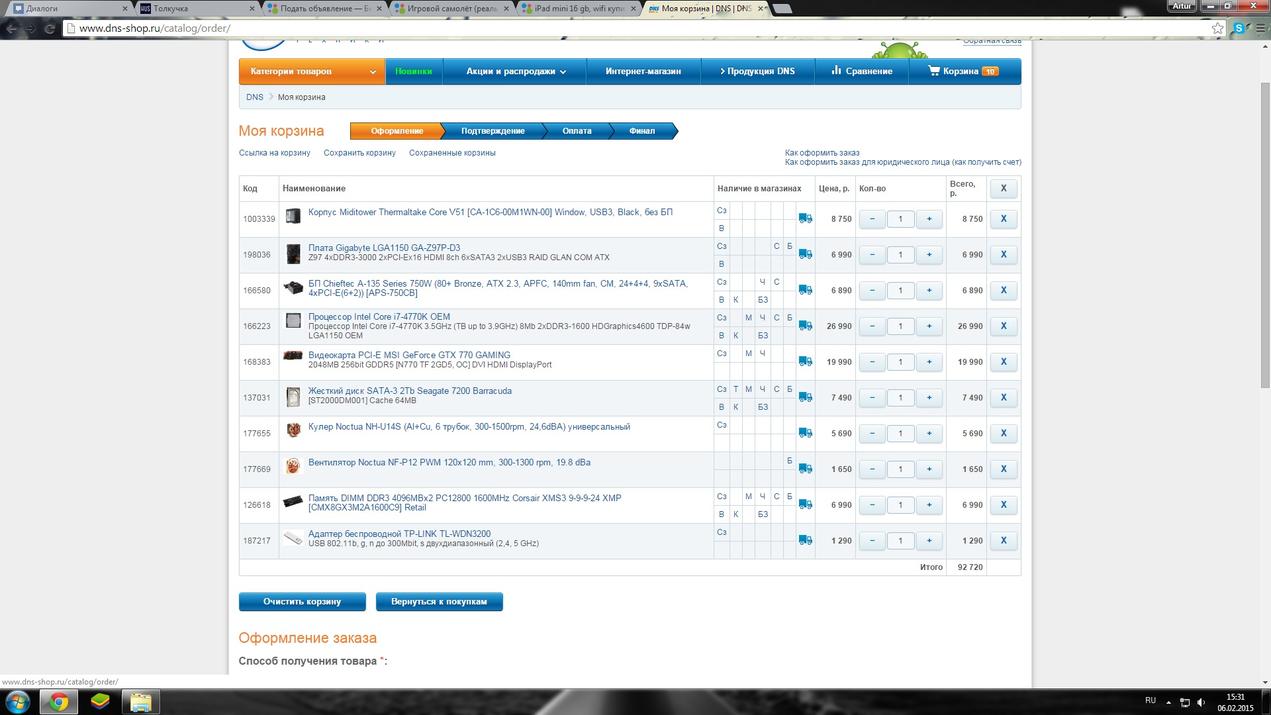Image resolution: width=1271 pixels, height=715 pixels.
Task: Click the Вернуться к покупкам button
Action: click(x=439, y=602)
